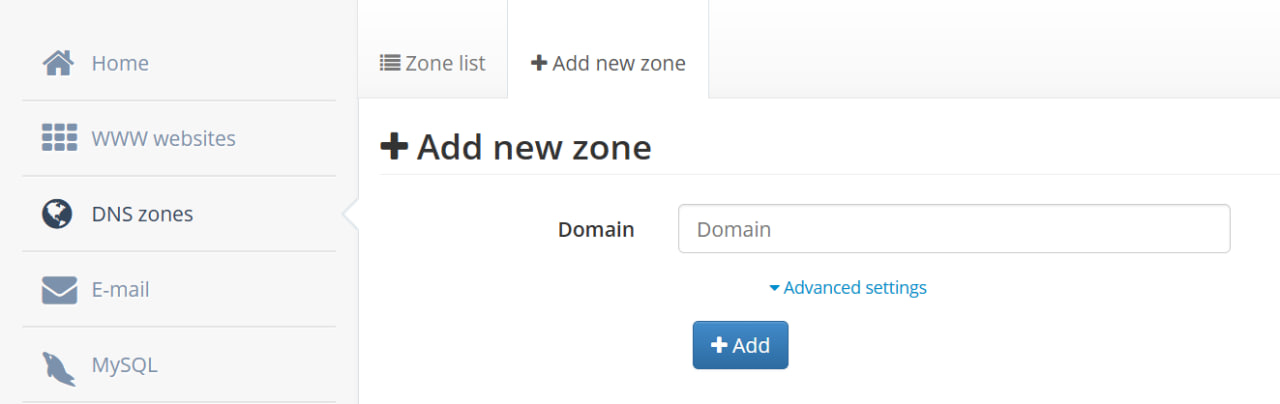Go to Home in the sidebar
This screenshot has height=404, width=1280.
(120, 63)
